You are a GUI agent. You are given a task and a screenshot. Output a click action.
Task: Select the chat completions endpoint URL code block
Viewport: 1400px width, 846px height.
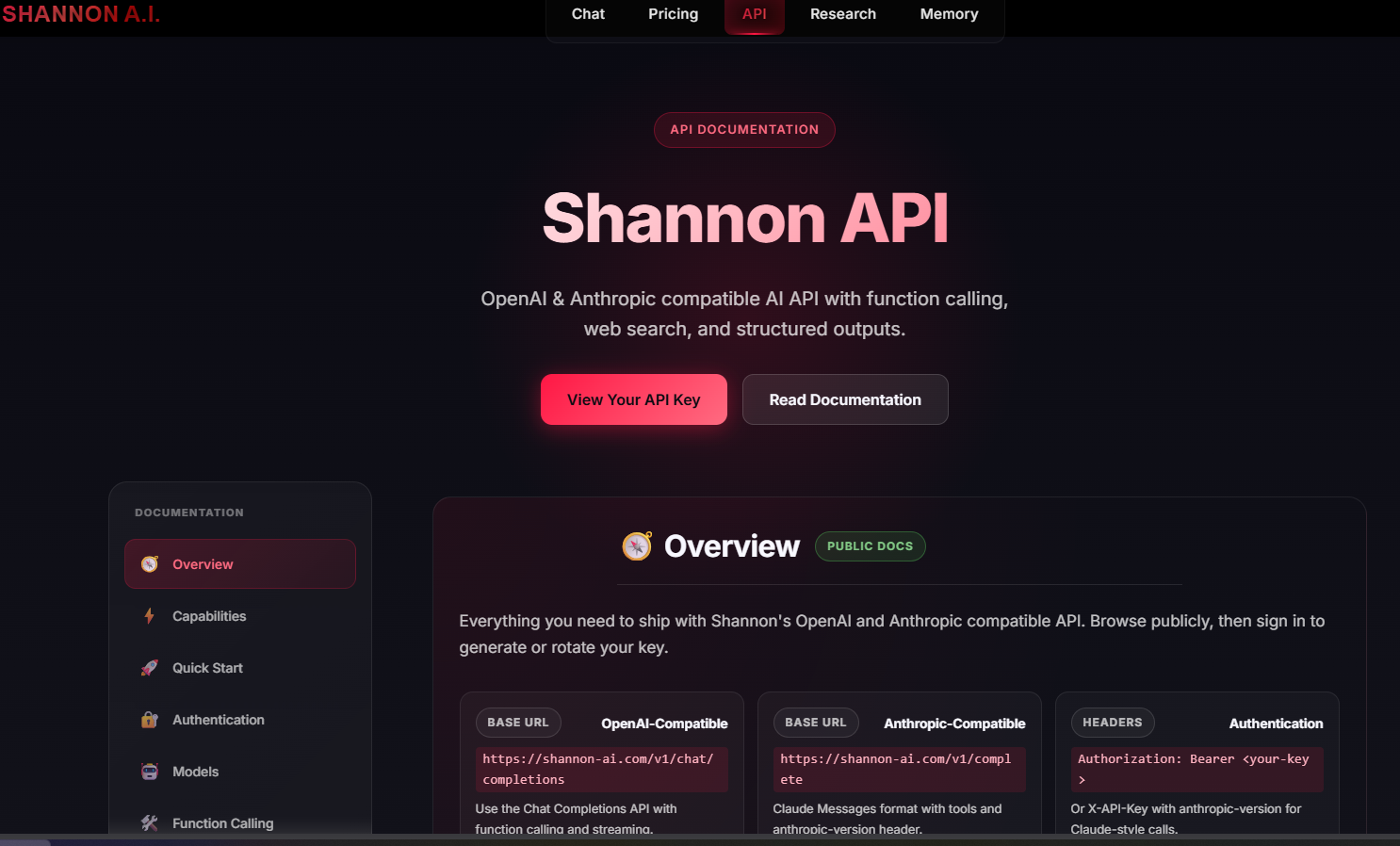(x=601, y=769)
